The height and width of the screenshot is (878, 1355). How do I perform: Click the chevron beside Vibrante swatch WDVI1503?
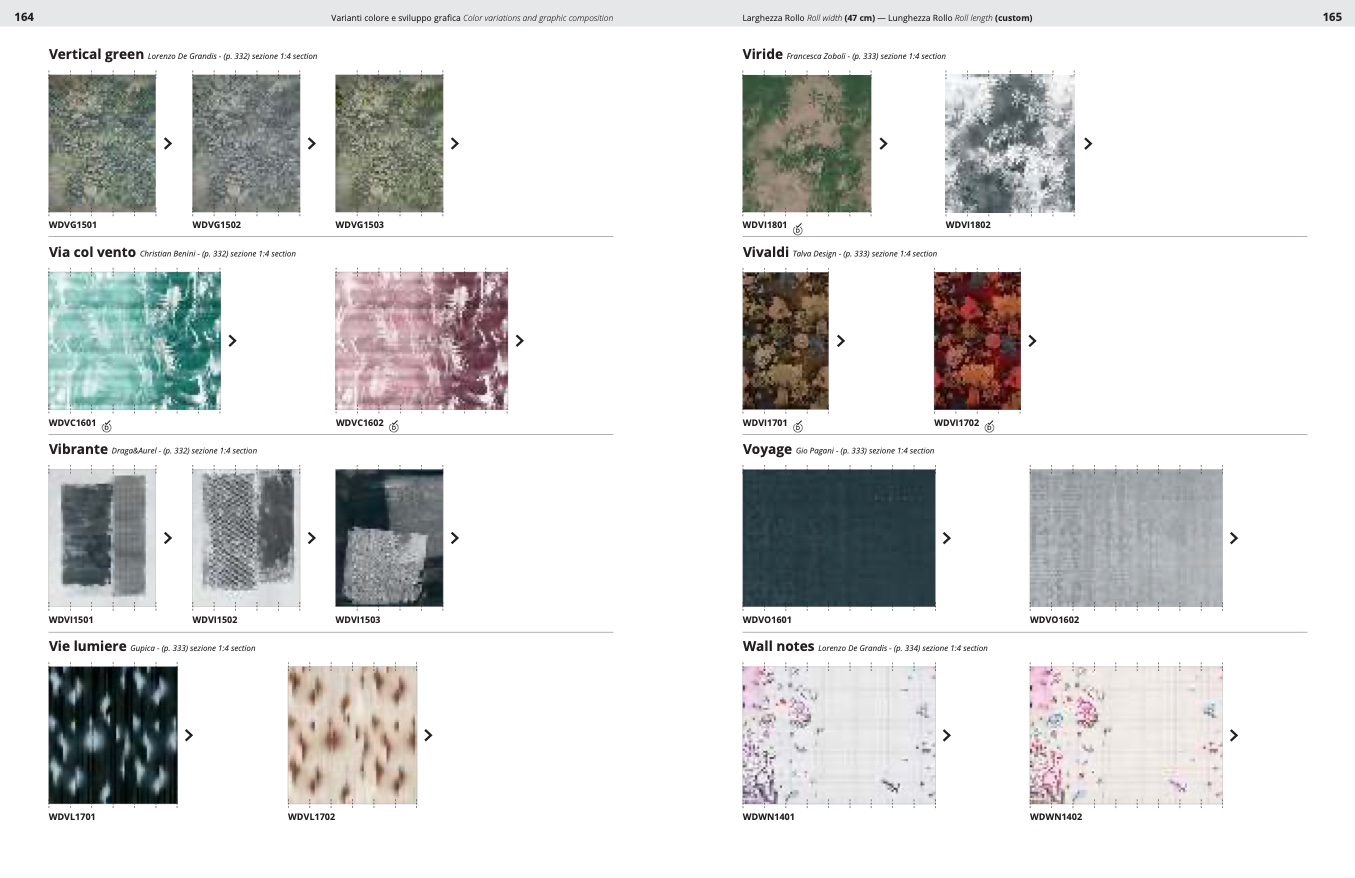pyautogui.click(x=455, y=538)
